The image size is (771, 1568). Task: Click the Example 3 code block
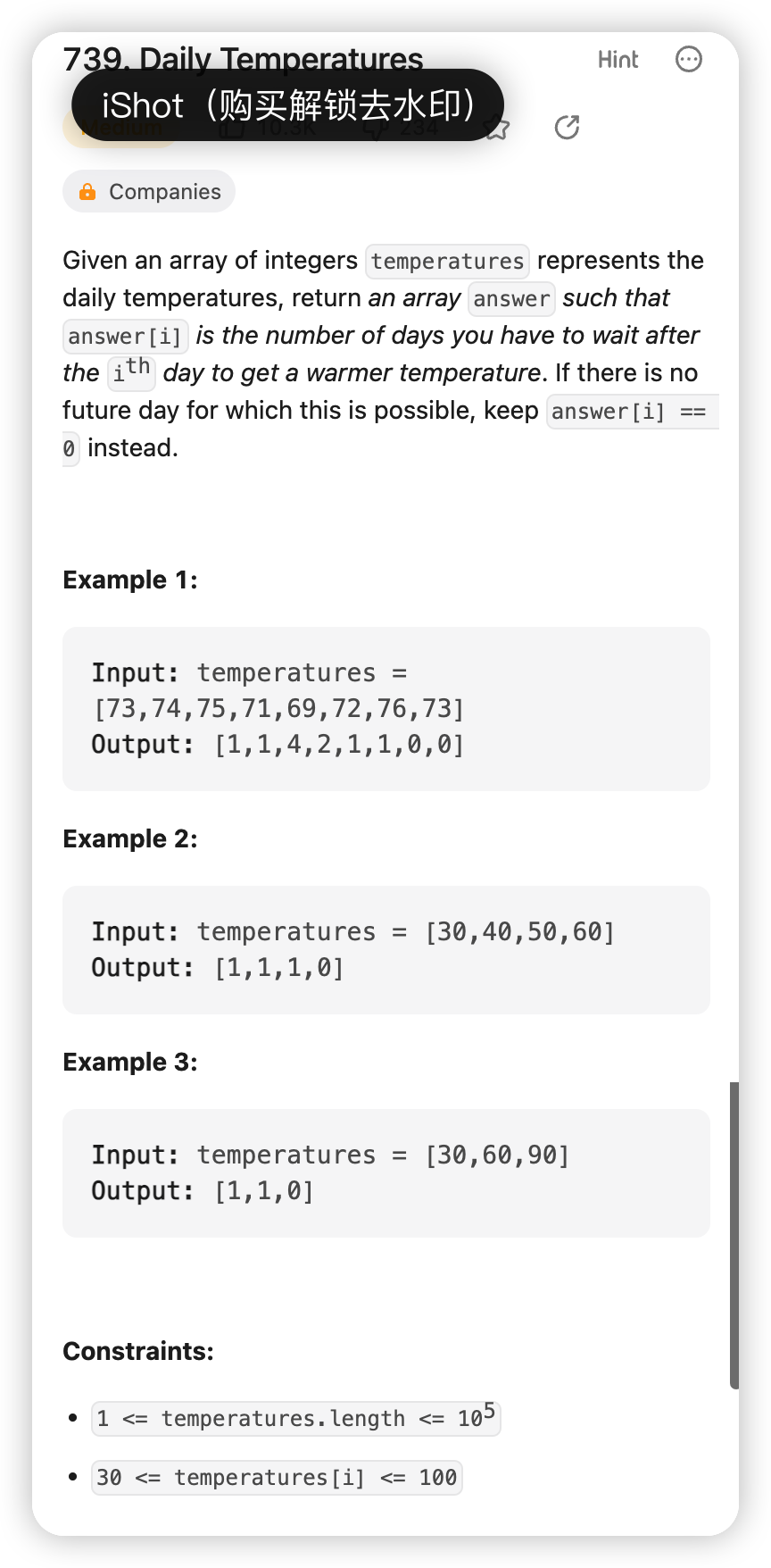click(x=385, y=1172)
